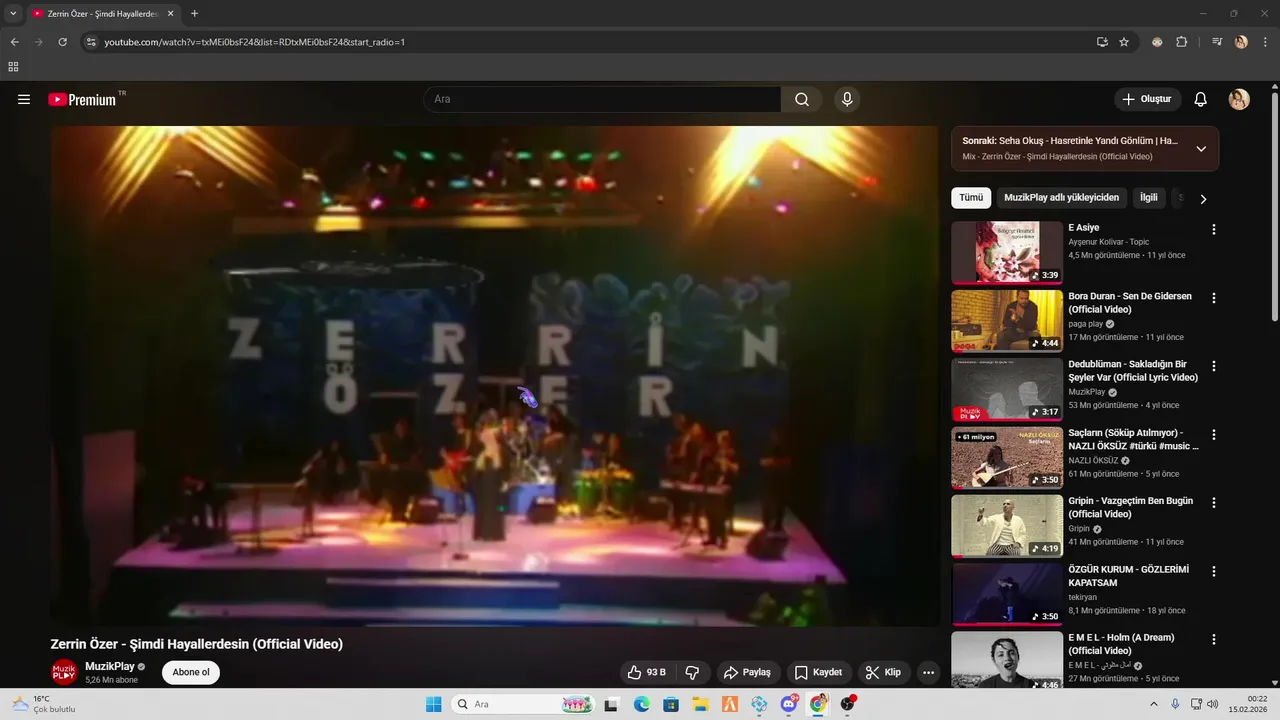The height and width of the screenshot is (720, 1280).
Task: Click the search magnifier button
Action: [x=802, y=99]
